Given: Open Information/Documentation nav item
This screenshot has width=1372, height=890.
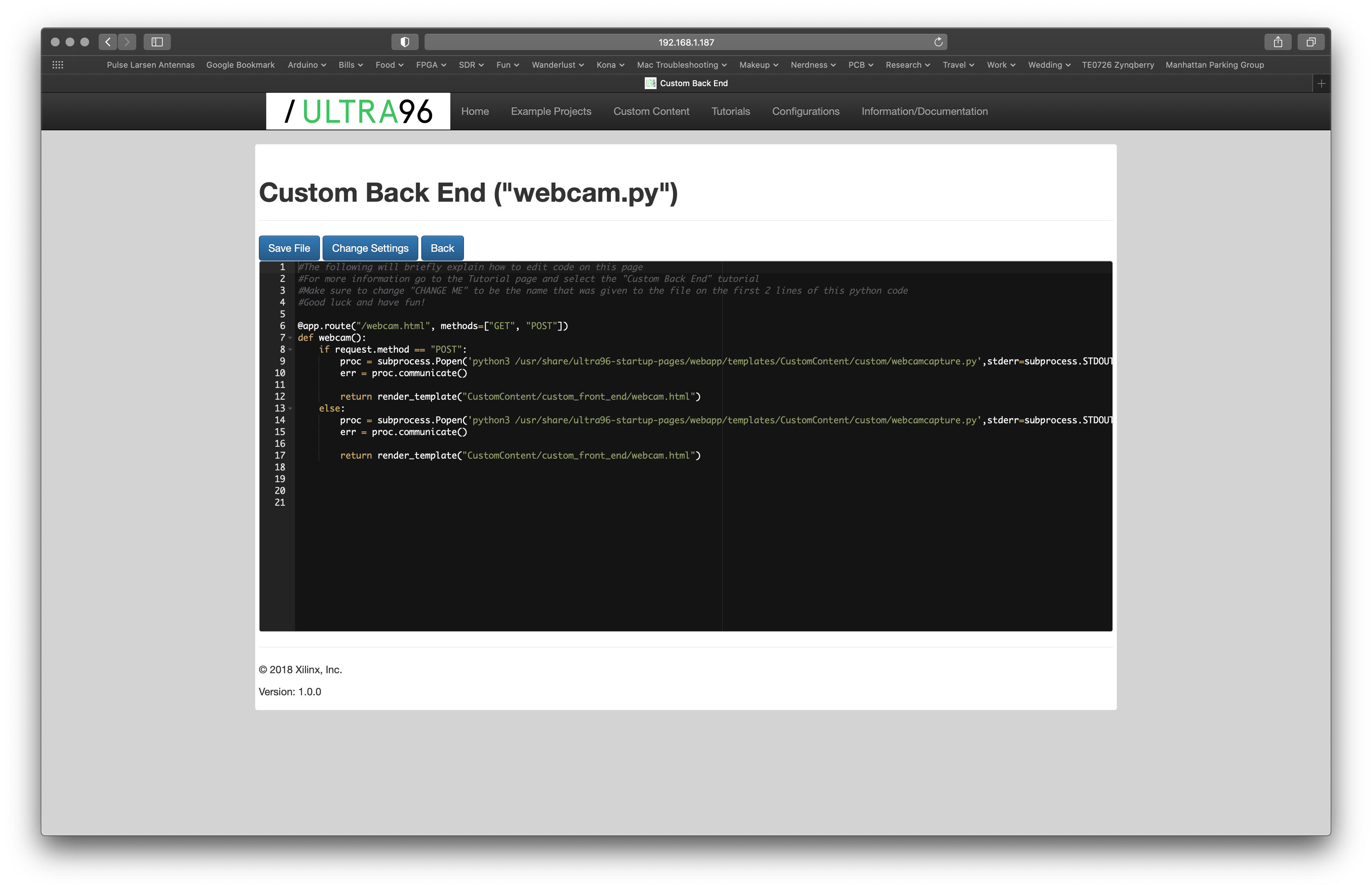Looking at the screenshot, I should point(925,111).
